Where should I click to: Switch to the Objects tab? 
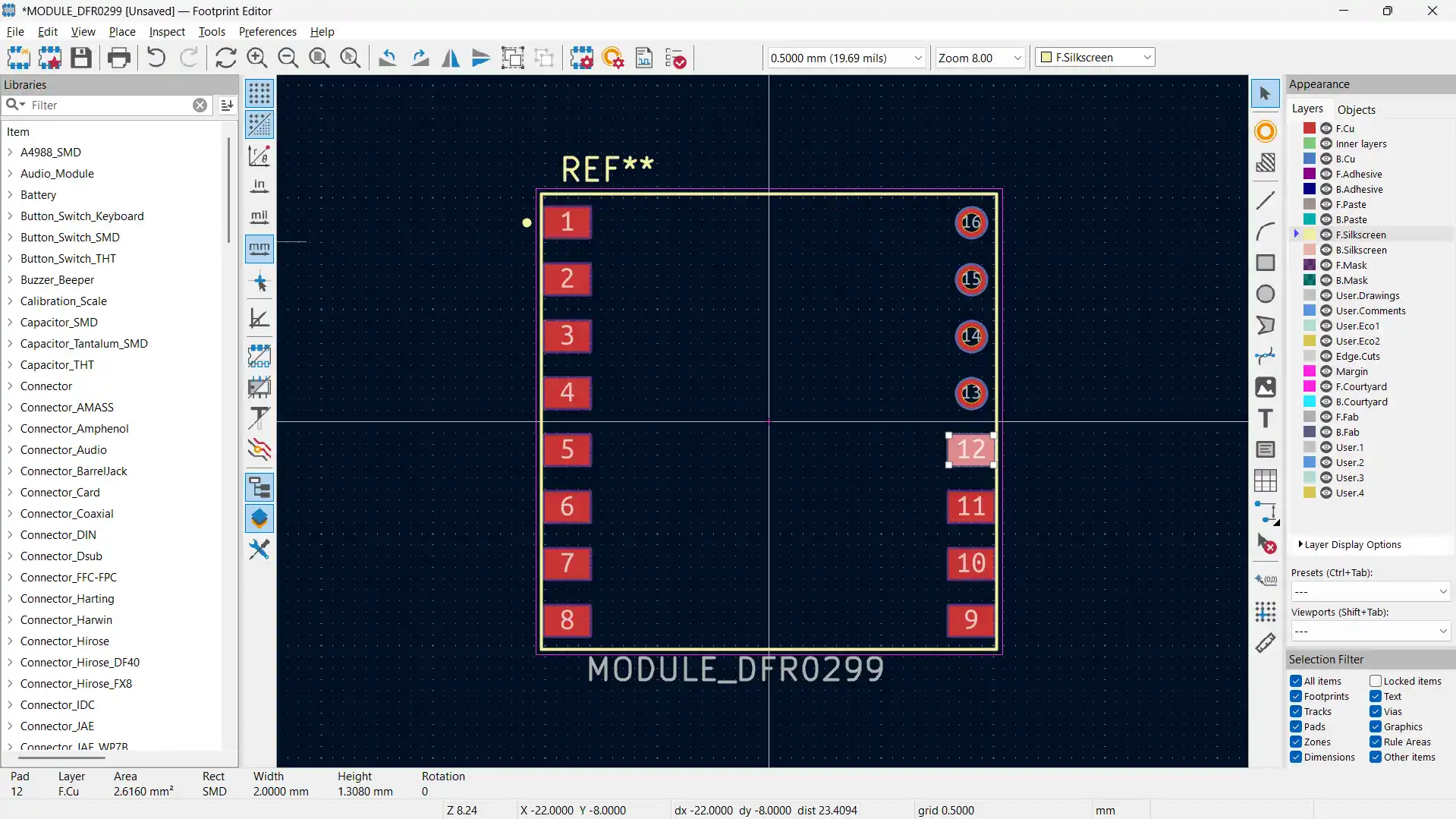(1356, 109)
